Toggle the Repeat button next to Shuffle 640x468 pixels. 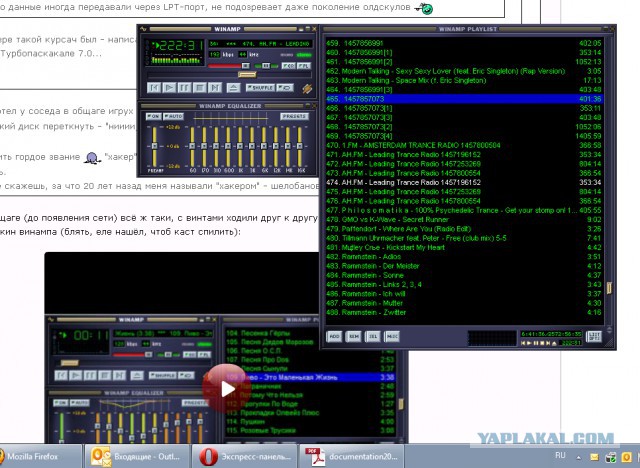pyautogui.click(x=285, y=88)
